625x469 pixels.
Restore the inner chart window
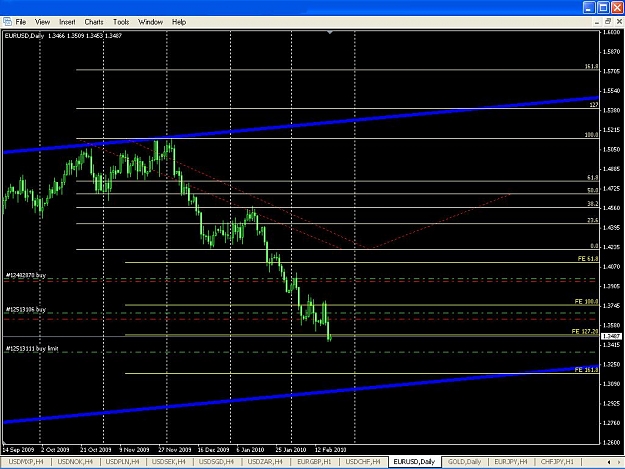(608, 22)
